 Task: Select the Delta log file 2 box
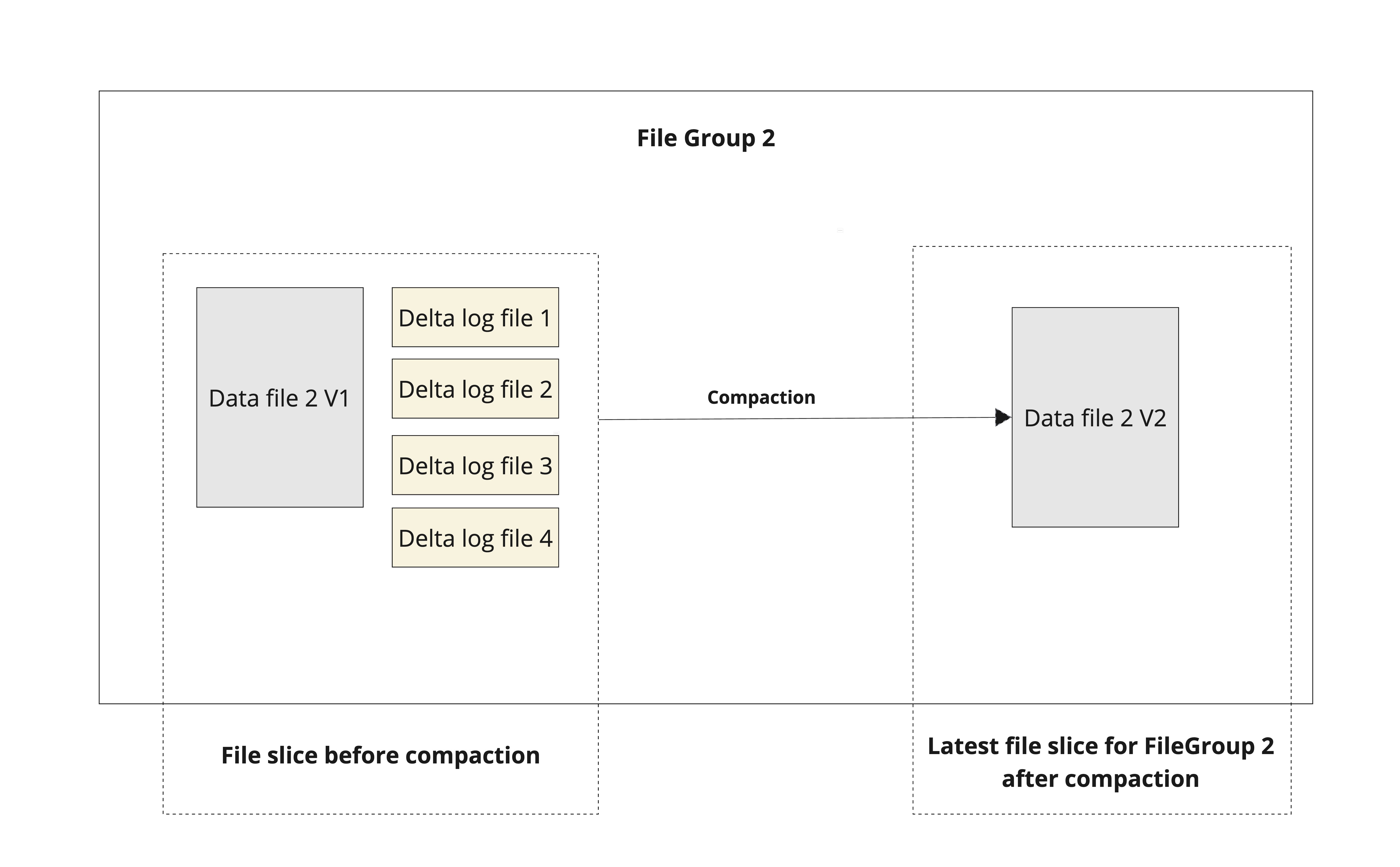pos(475,389)
